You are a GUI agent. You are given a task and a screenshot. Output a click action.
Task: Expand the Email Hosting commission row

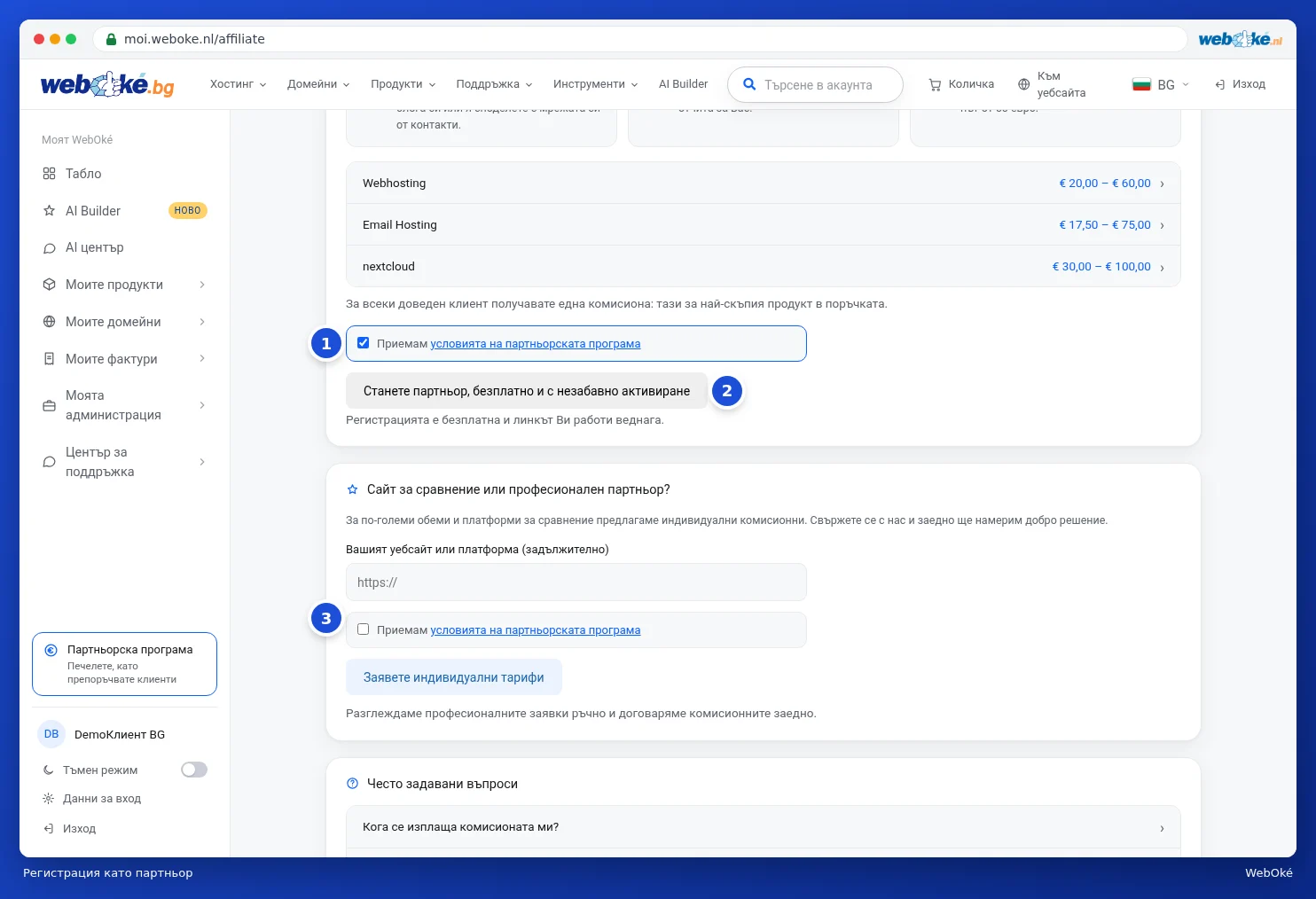click(763, 225)
